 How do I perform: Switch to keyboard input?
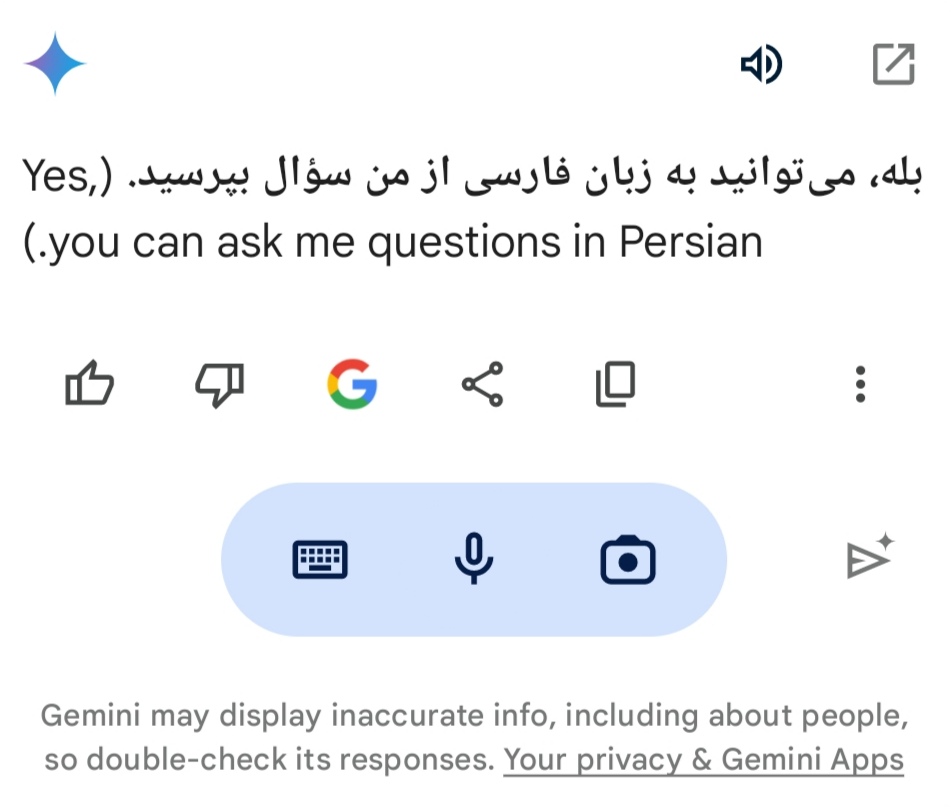tap(320, 560)
